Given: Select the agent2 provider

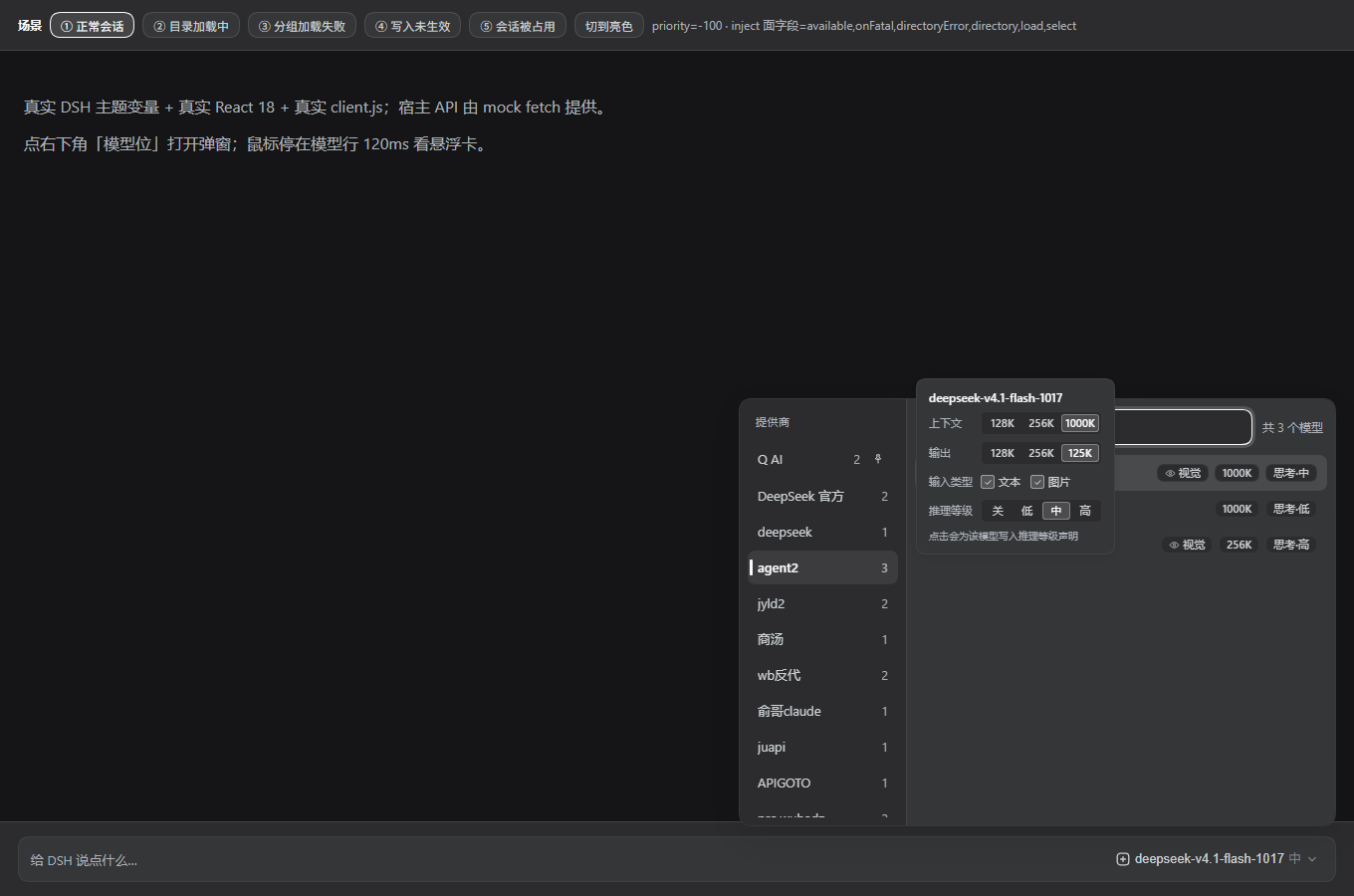Looking at the screenshot, I should click(x=822, y=567).
